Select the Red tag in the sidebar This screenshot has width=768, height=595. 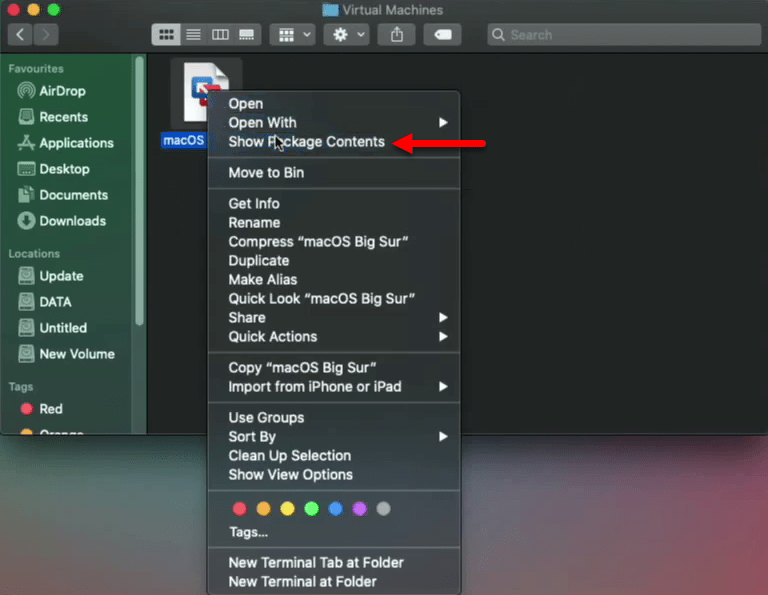click(x=41, y=409)
